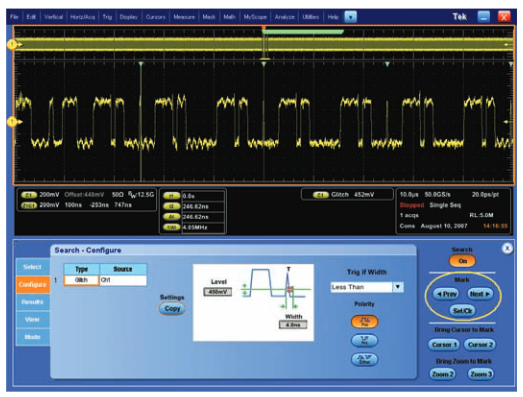Image resolution: width=523 pixels, height=397 pixels.
Task: Click the Ch1 source cell
Action: coord(123,280)
